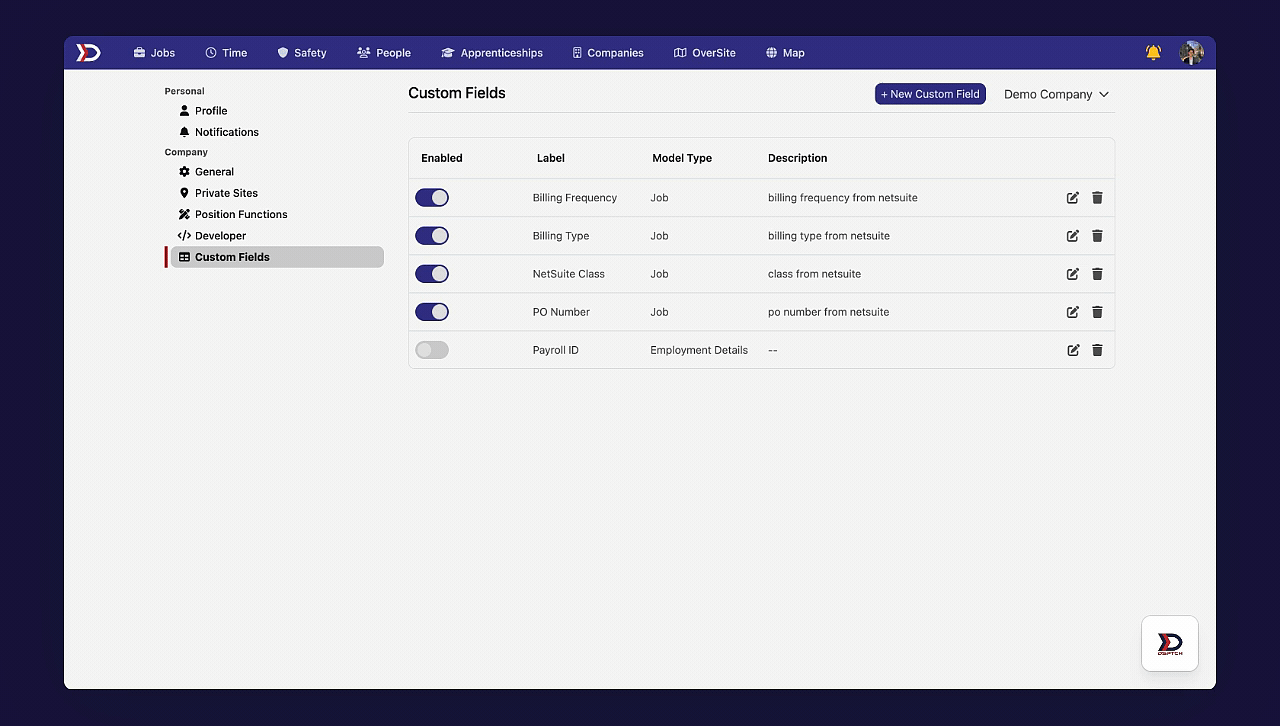The width and height of the screenshot is (1280, 726).
Task: Open the Time section
Action: point(226,53)
